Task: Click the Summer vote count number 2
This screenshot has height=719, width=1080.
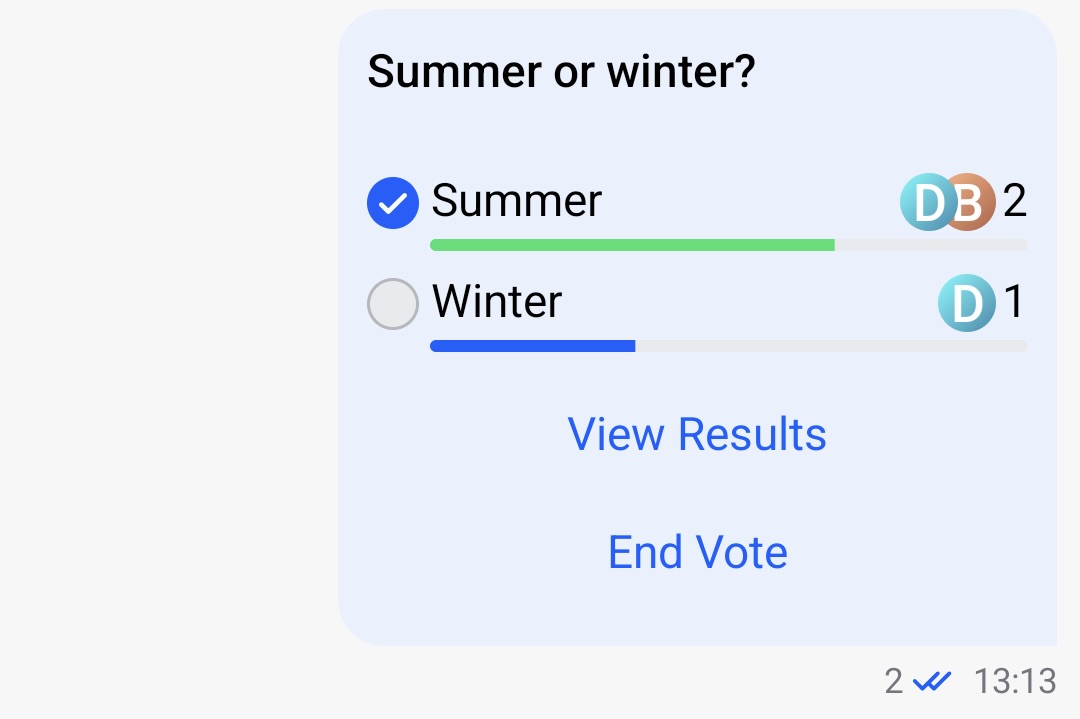Action: [1015, 202]
